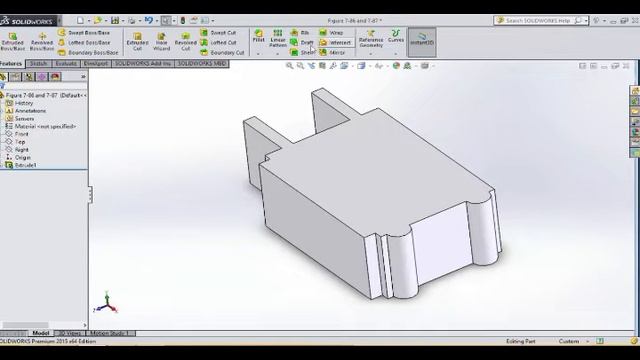Start the Extruded Cut tool
Viewport: 640px width, 360px height.
tap(137, 42)
